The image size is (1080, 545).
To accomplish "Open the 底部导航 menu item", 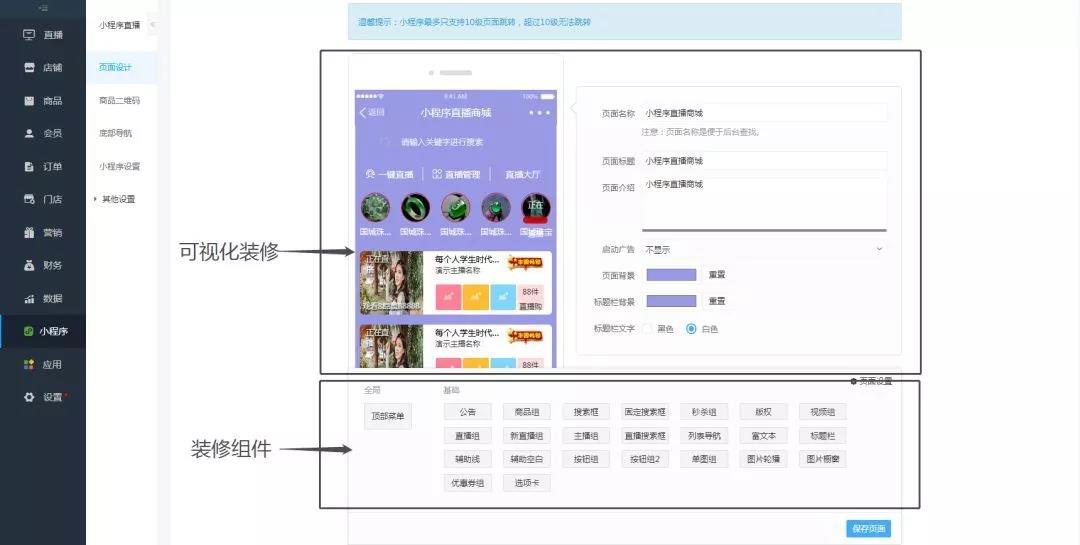I will tap(115, 133).
